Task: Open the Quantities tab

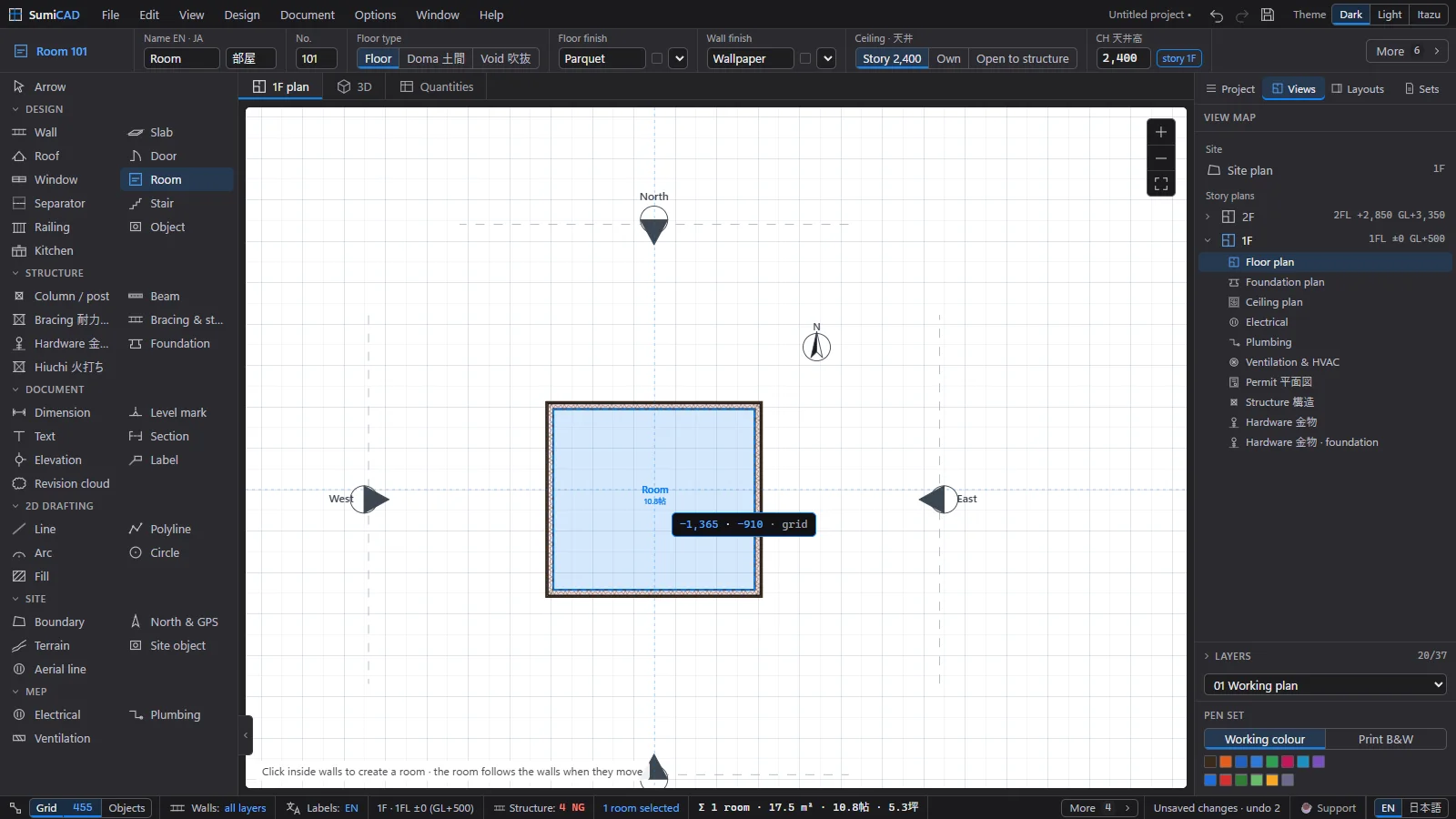Action: click(437, 87)
